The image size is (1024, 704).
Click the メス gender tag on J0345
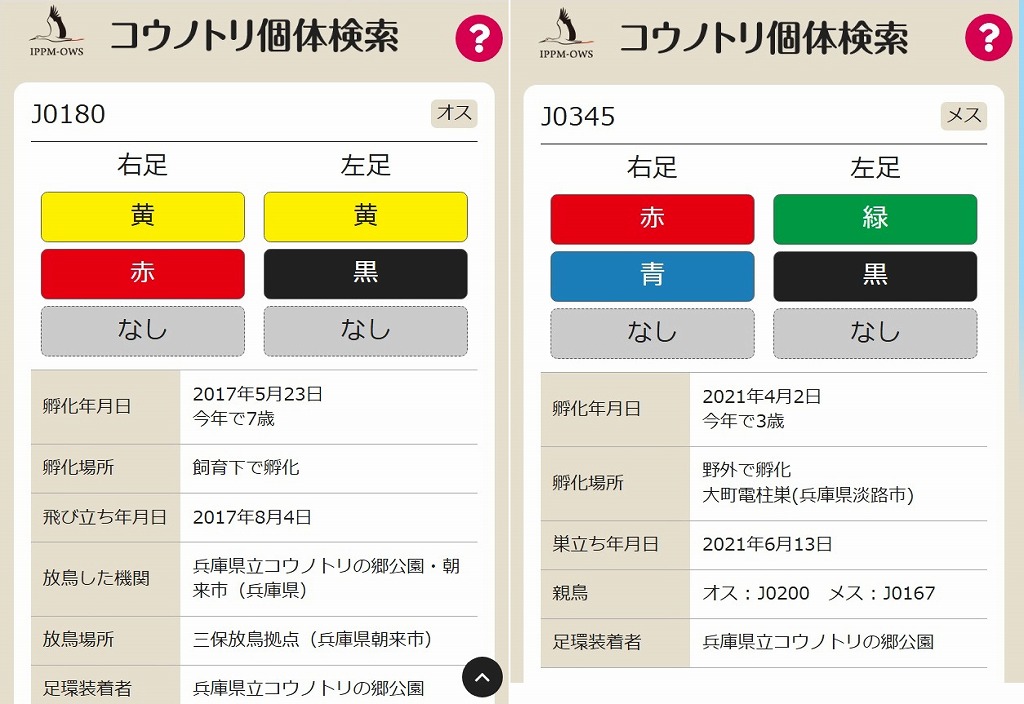964,116
